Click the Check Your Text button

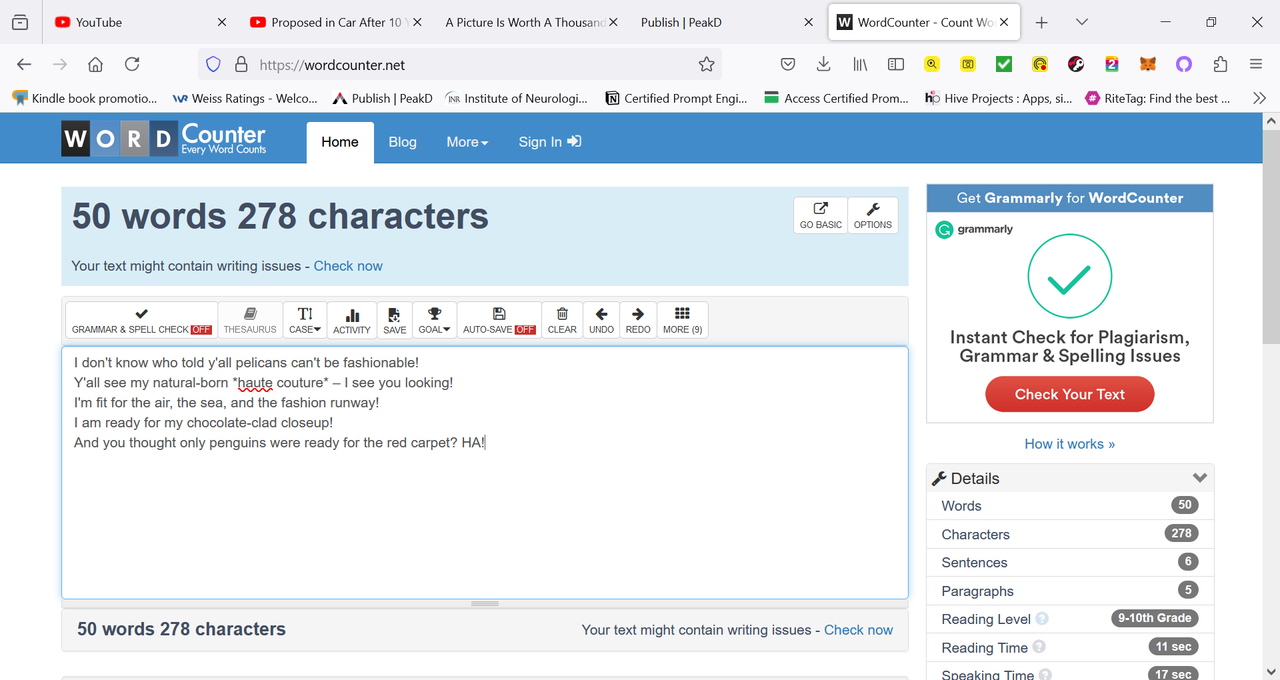[x=1070, y=394]
